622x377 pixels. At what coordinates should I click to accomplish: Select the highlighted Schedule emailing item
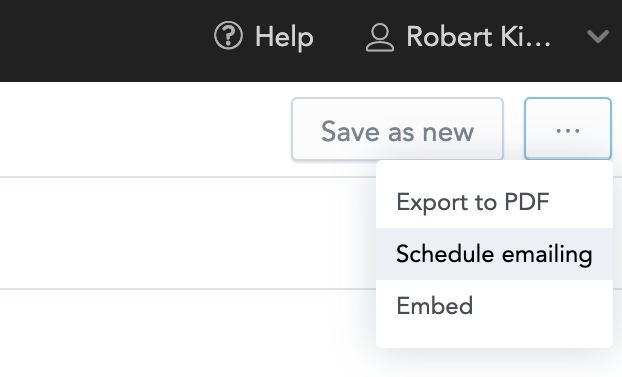click(494, 254)
